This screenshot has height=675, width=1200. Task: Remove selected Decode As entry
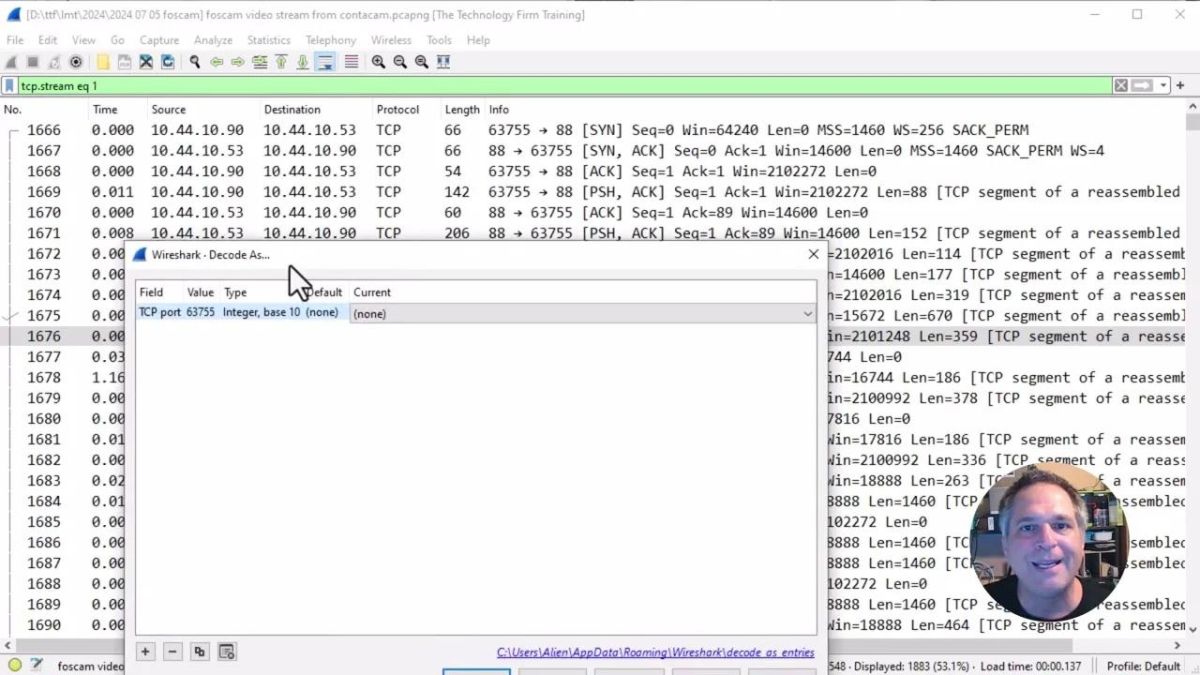point(172,652)
